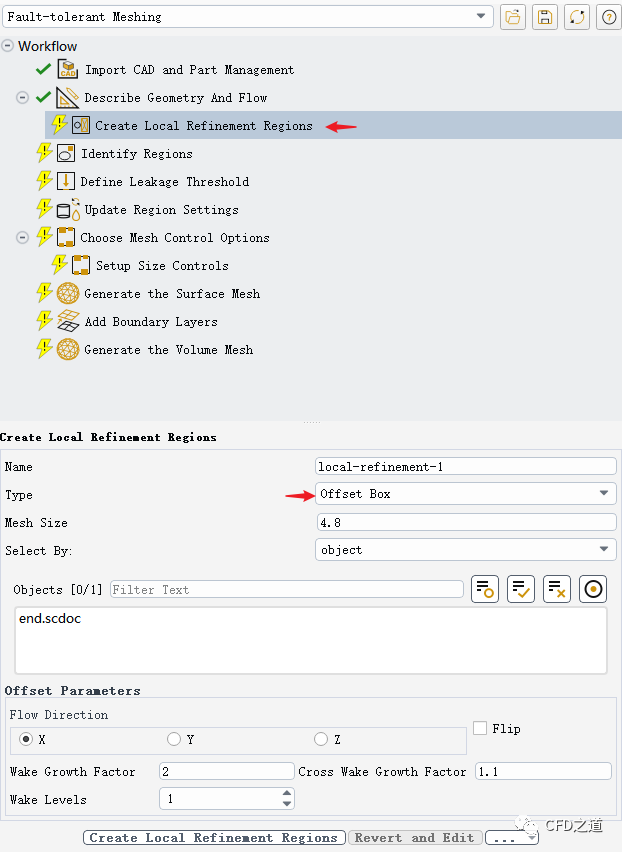
Task: Open a saved workflow file
Action: (513, 17)
